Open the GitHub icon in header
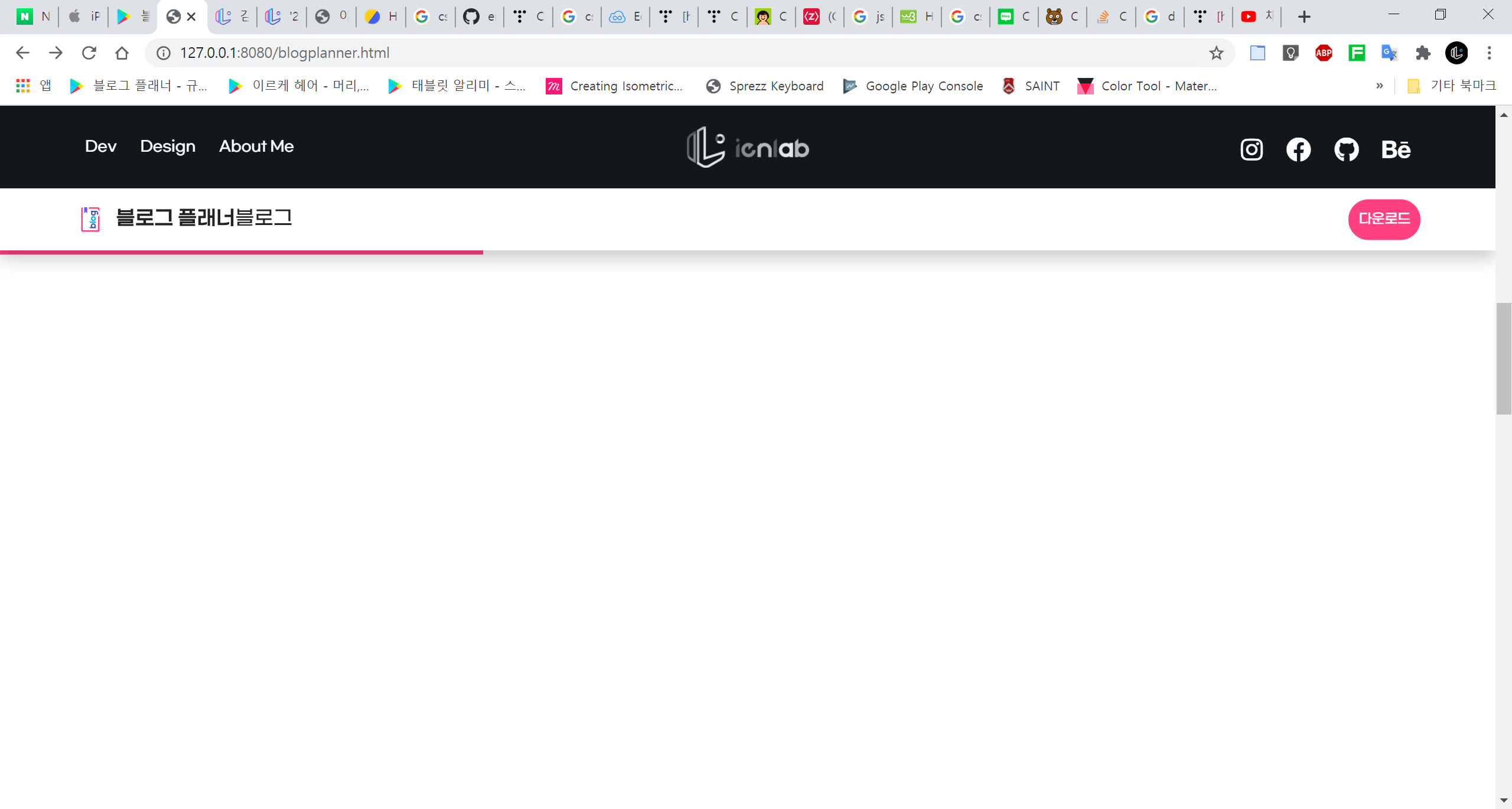The width and height of the screenshot is (1512, 809). pyautogui.click(x=1346, y=149)
